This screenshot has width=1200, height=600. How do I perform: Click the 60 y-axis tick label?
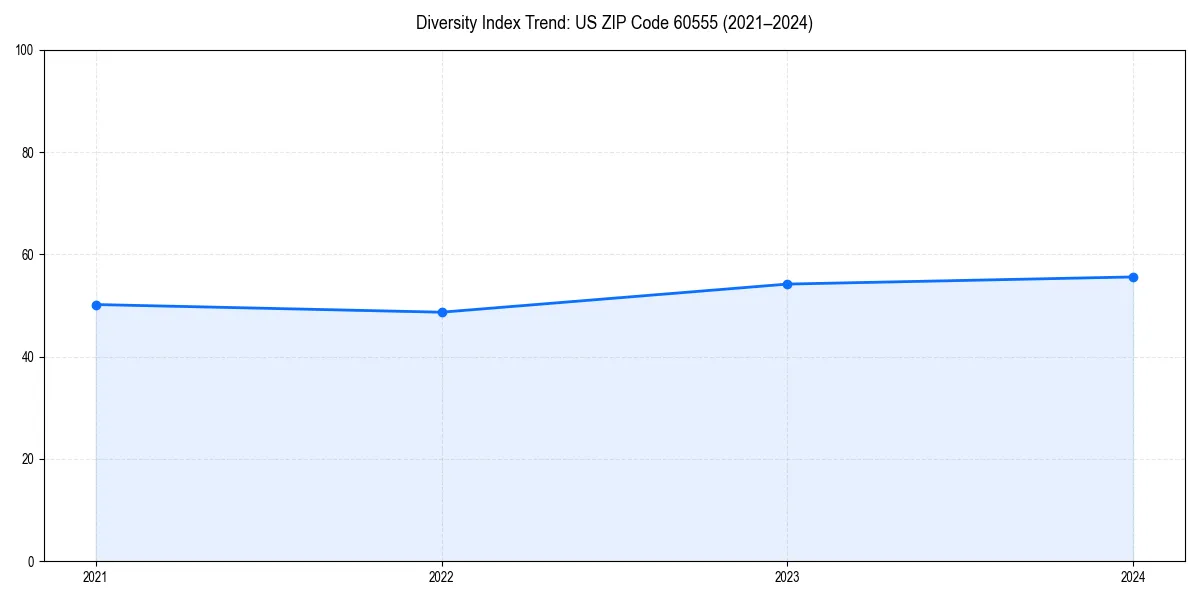[27, 252]
